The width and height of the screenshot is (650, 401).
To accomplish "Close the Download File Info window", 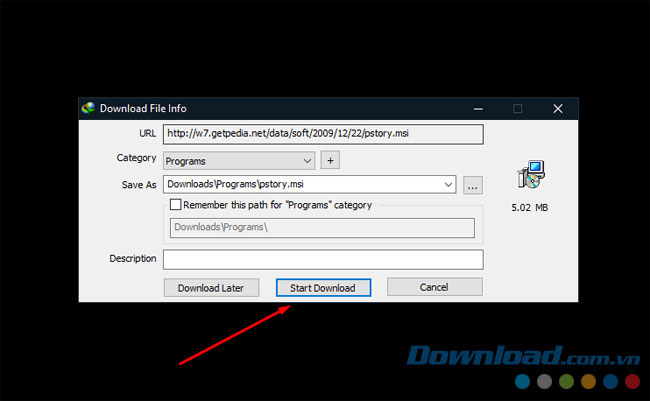I will (557, 108).
